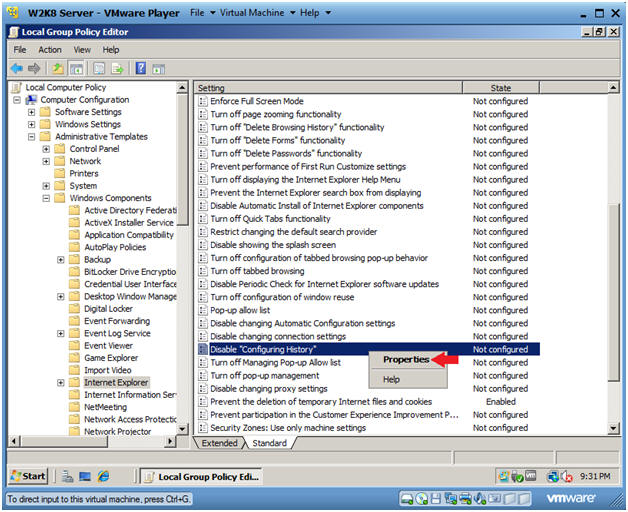The height and width of the screenshot is (512, 628).
Task: Click the Start button
Action: pyautogui.click(x=28, y=476)
